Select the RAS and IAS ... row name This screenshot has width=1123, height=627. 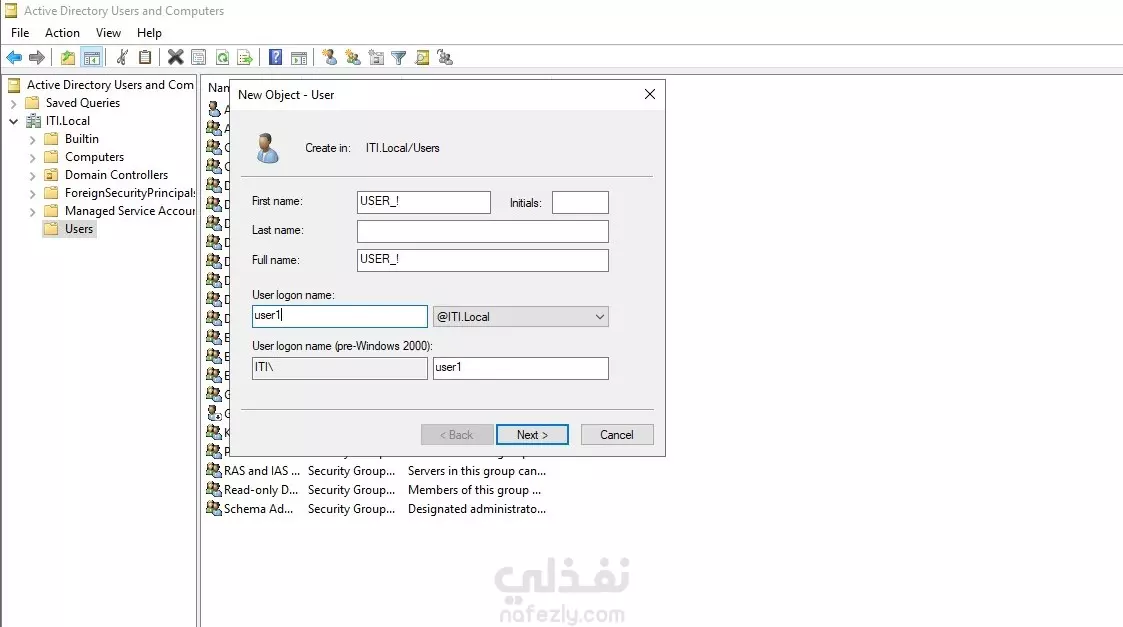tap(261, 471)
